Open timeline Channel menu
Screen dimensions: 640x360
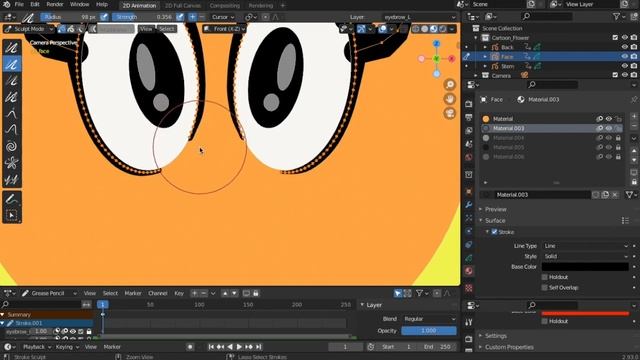[x=158, y=293]
